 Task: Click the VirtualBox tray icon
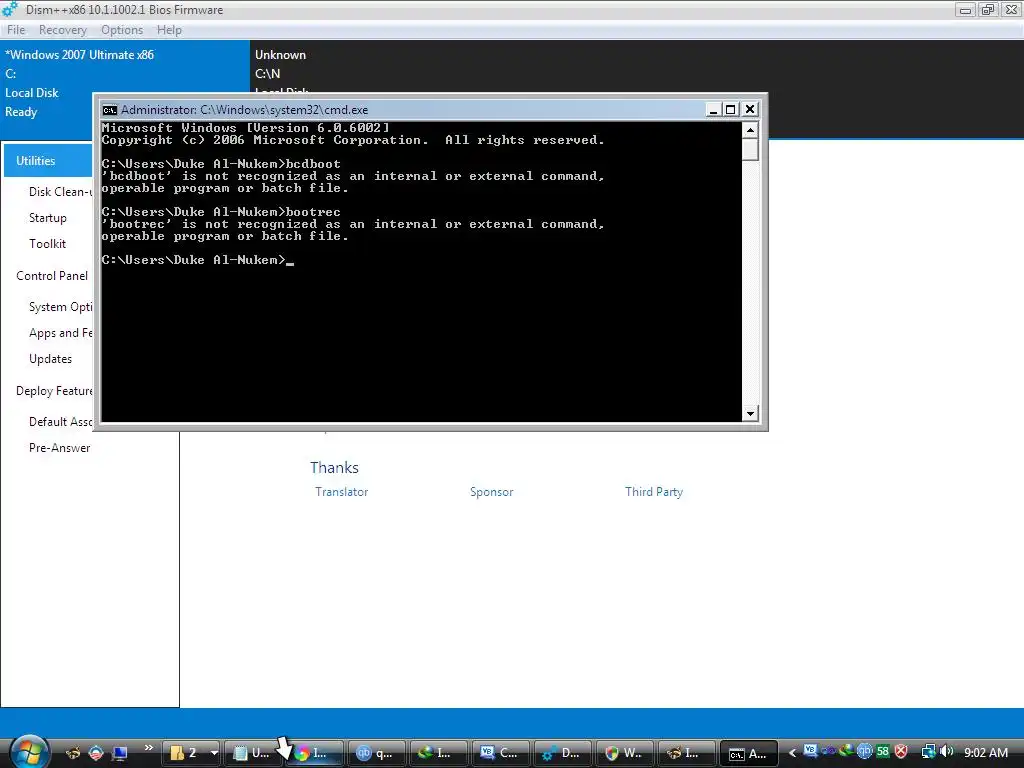810,751
